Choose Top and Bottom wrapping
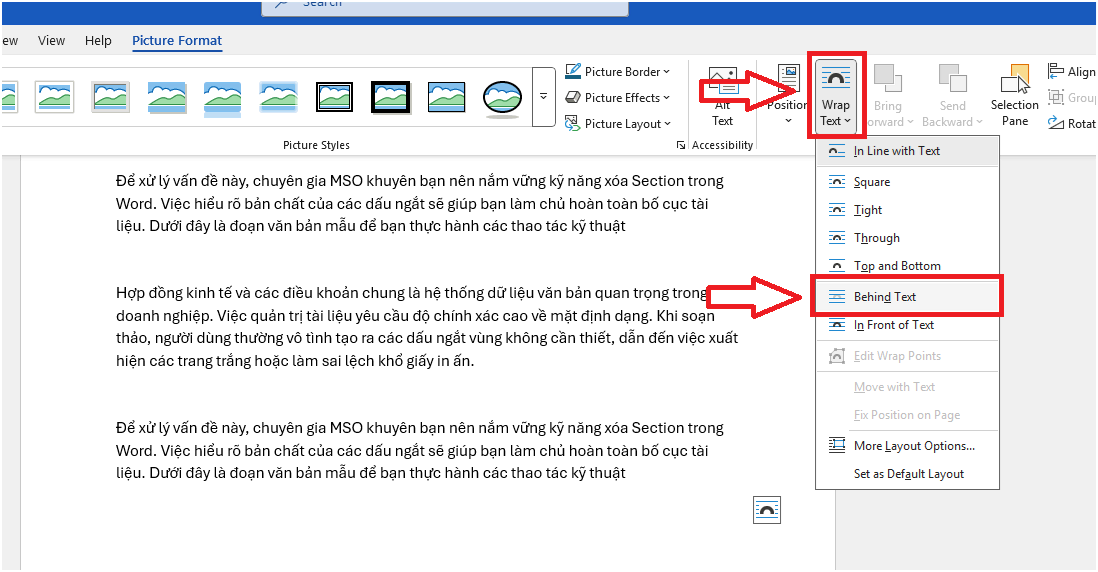Screen dimensions: 1098x572 point(908,266)
